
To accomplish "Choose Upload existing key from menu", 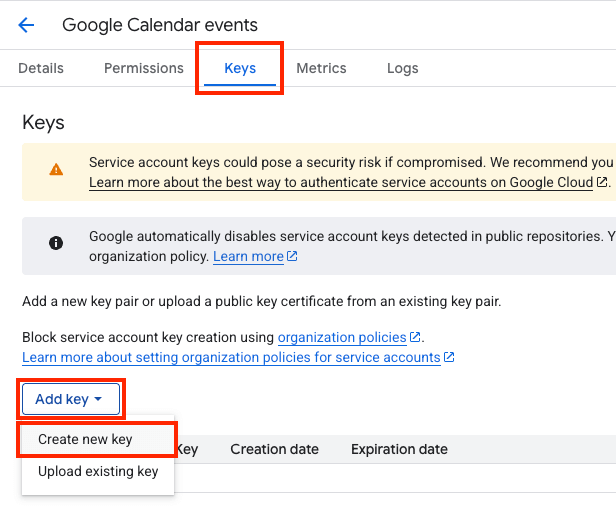I will [x=98, y=472].
